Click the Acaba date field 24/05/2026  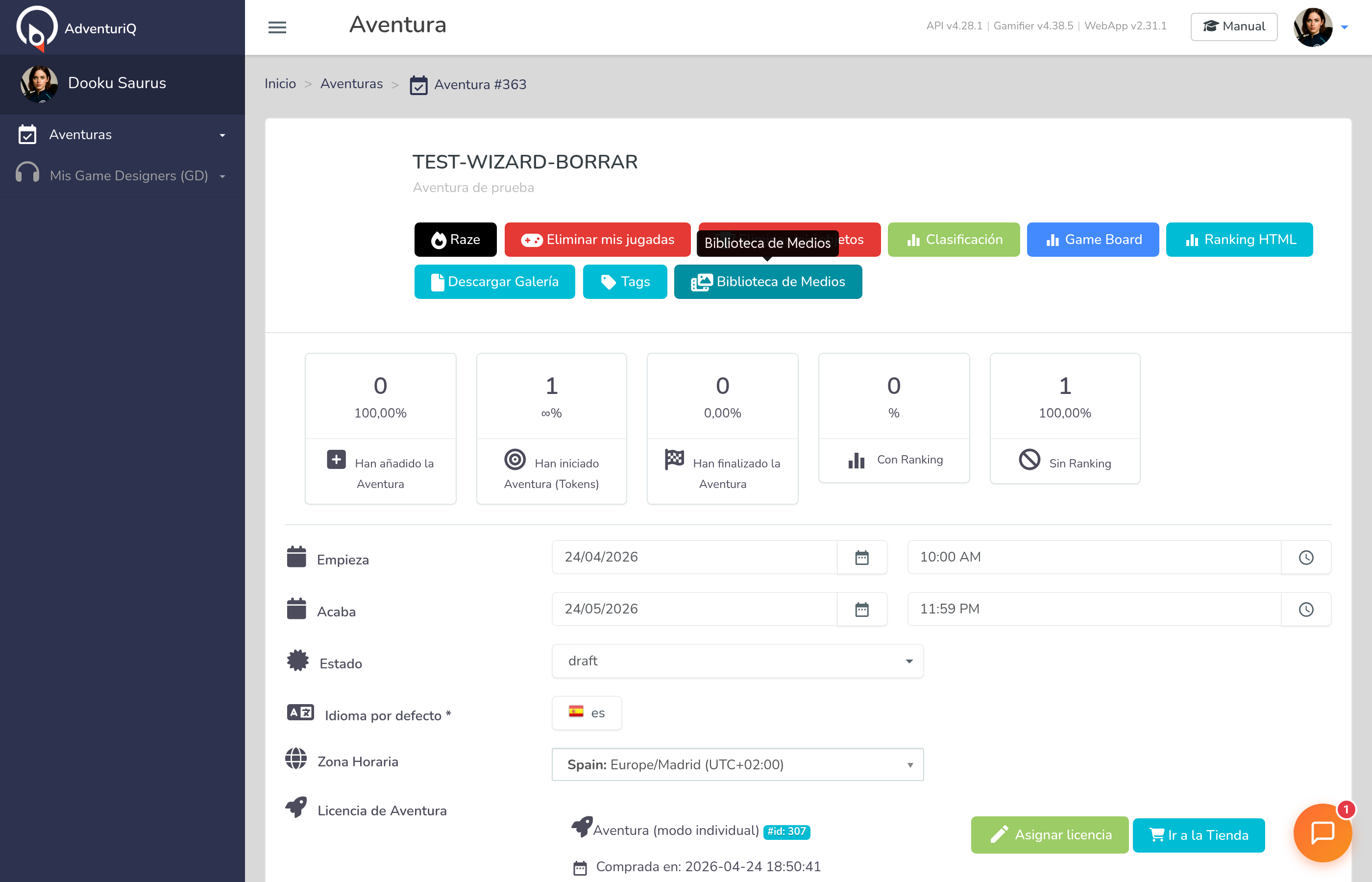pyautogui.click(x=694, y=609)
